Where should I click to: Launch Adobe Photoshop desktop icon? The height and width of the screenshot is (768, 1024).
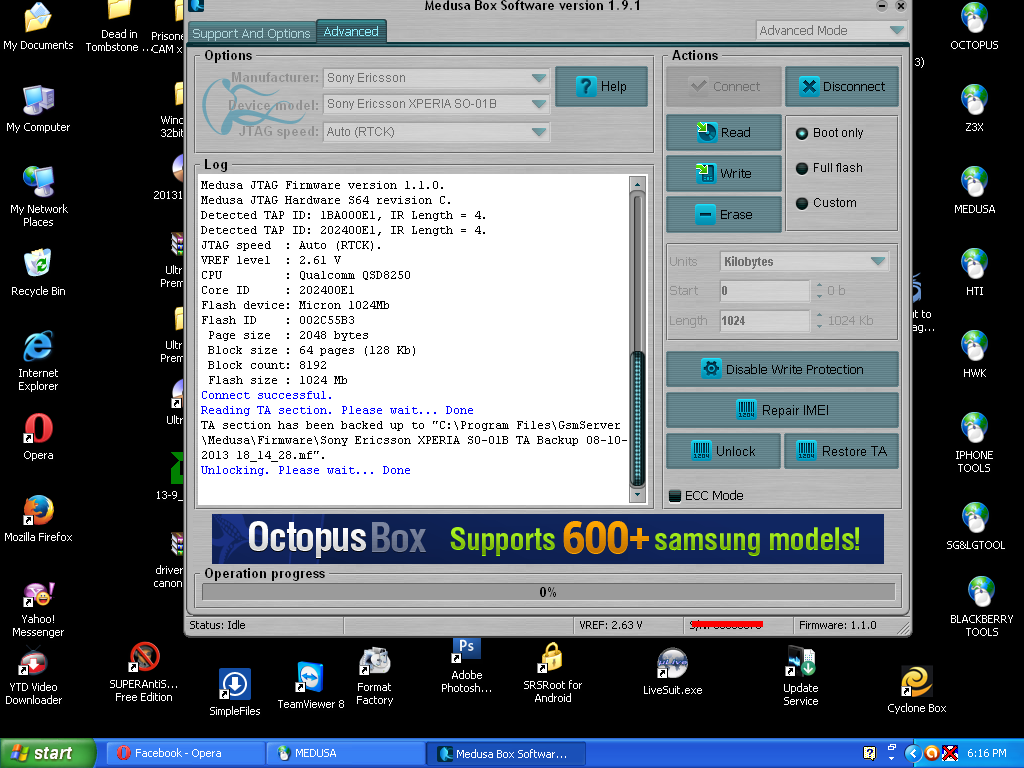click(466, 665)
